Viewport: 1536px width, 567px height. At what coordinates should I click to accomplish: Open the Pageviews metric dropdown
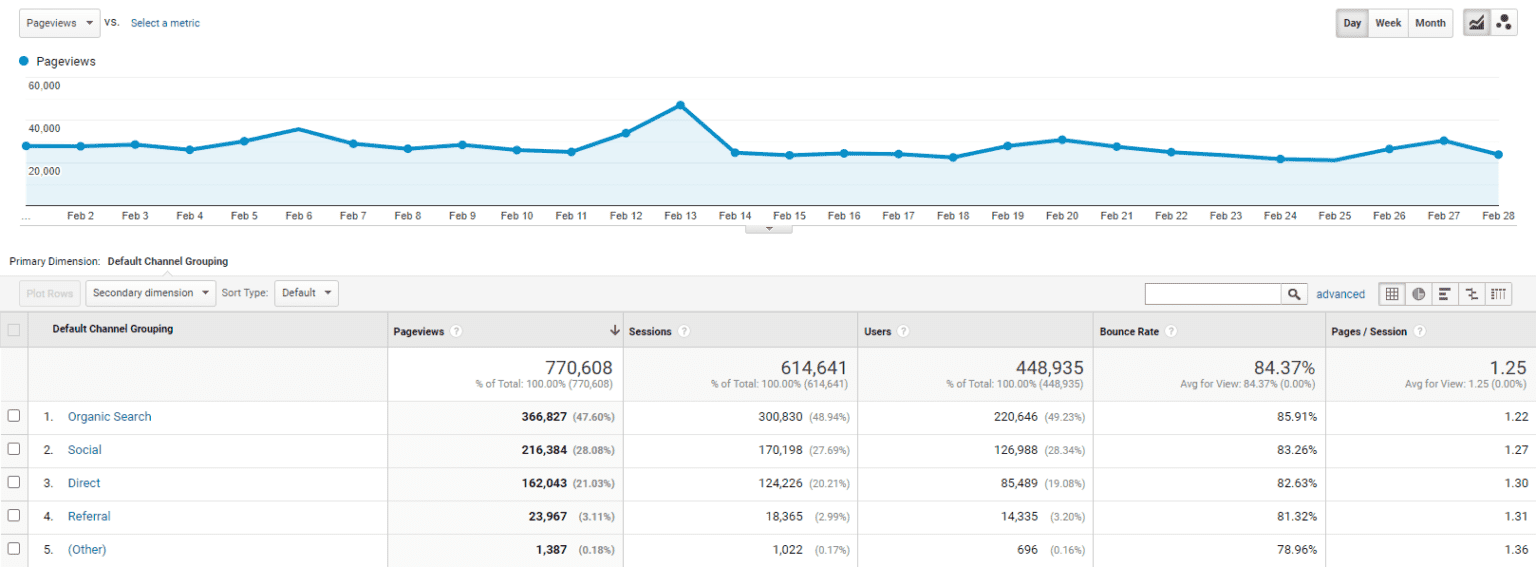59,23
